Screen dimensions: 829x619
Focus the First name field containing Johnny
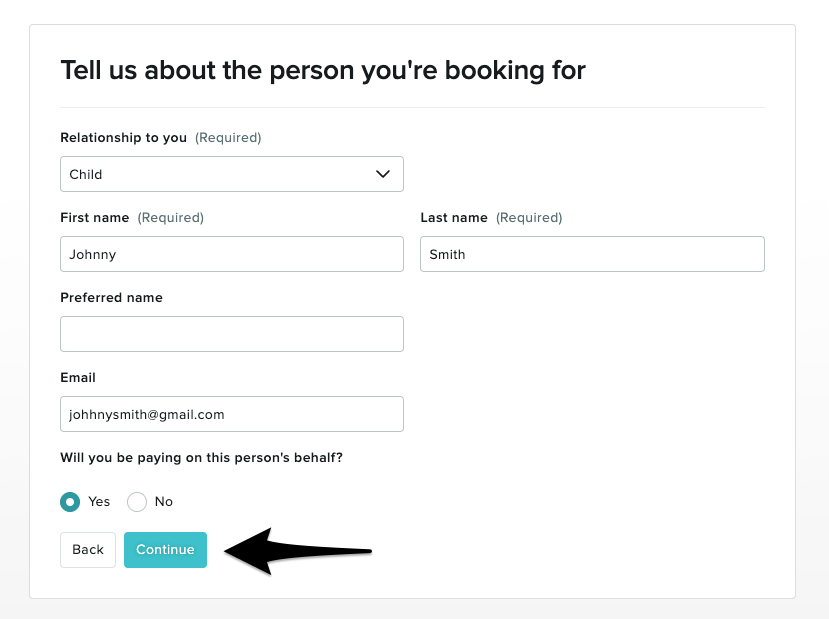(x=231, y=254)
